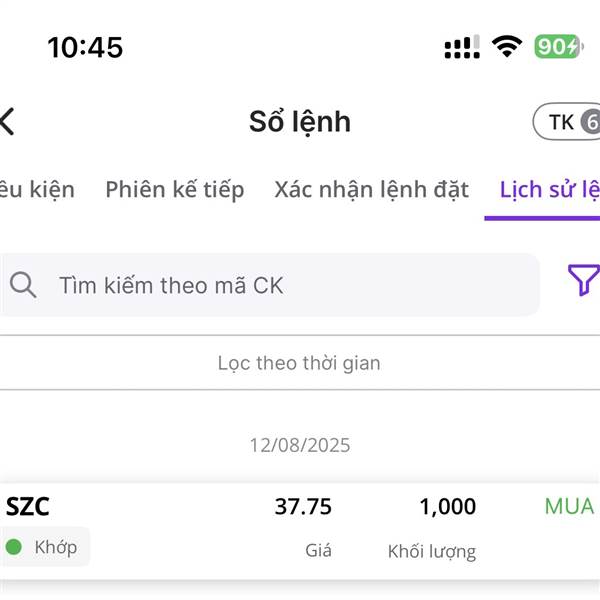Open the TK account selector pill
This screenshot has width=600, height=600.
tap(566, 121)
